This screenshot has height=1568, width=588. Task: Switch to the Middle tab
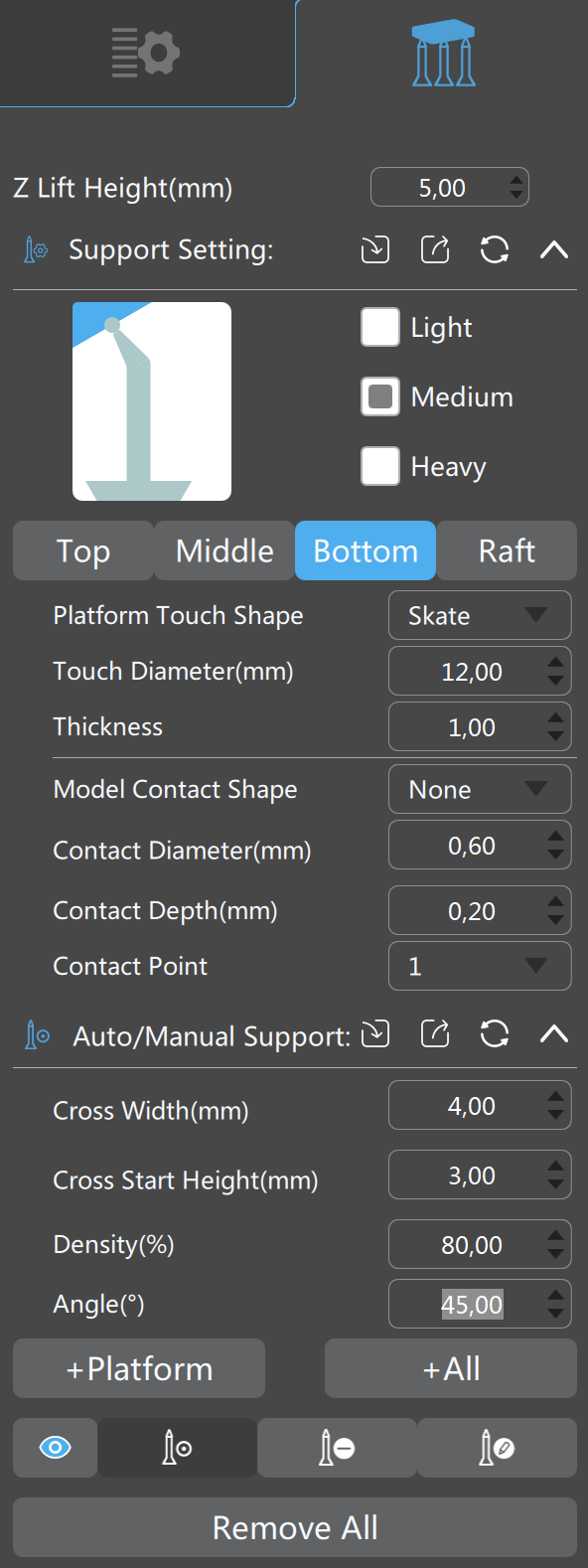(x=224, y=550)
